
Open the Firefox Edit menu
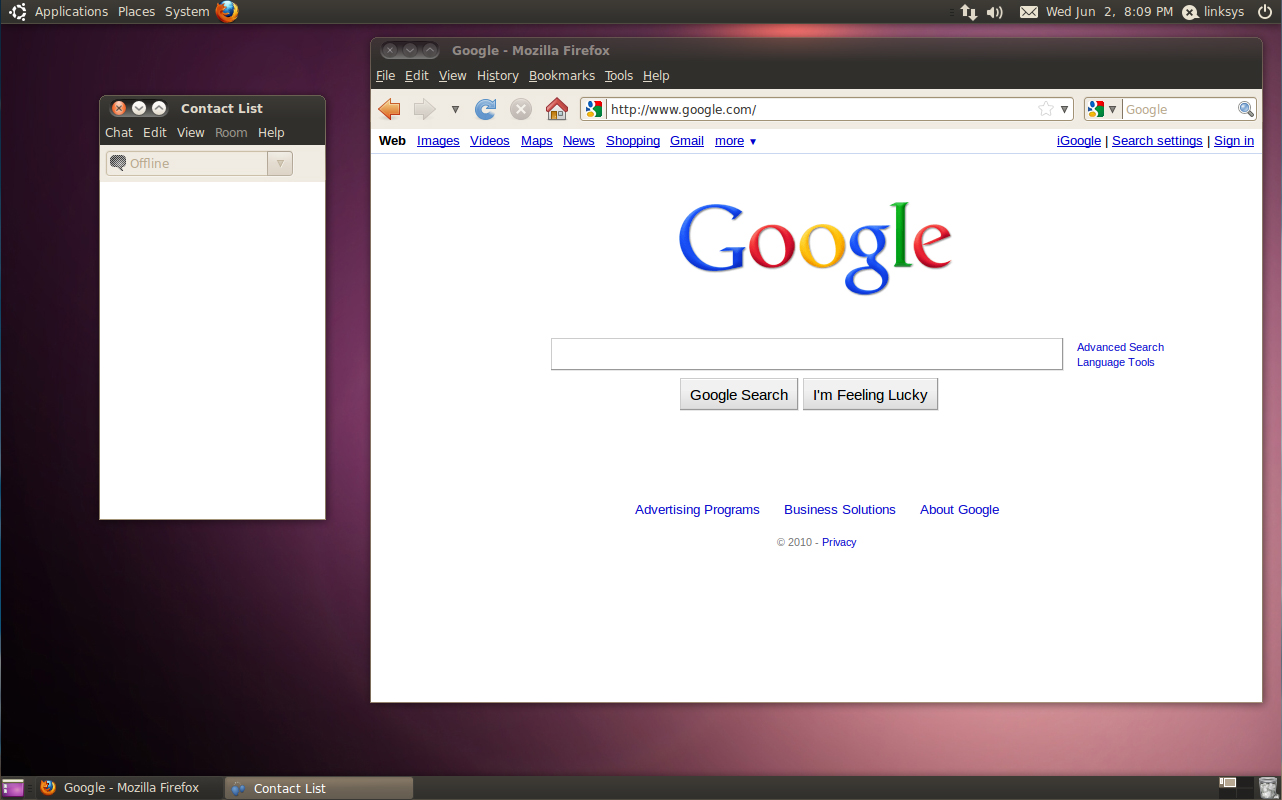coord(417,76)
